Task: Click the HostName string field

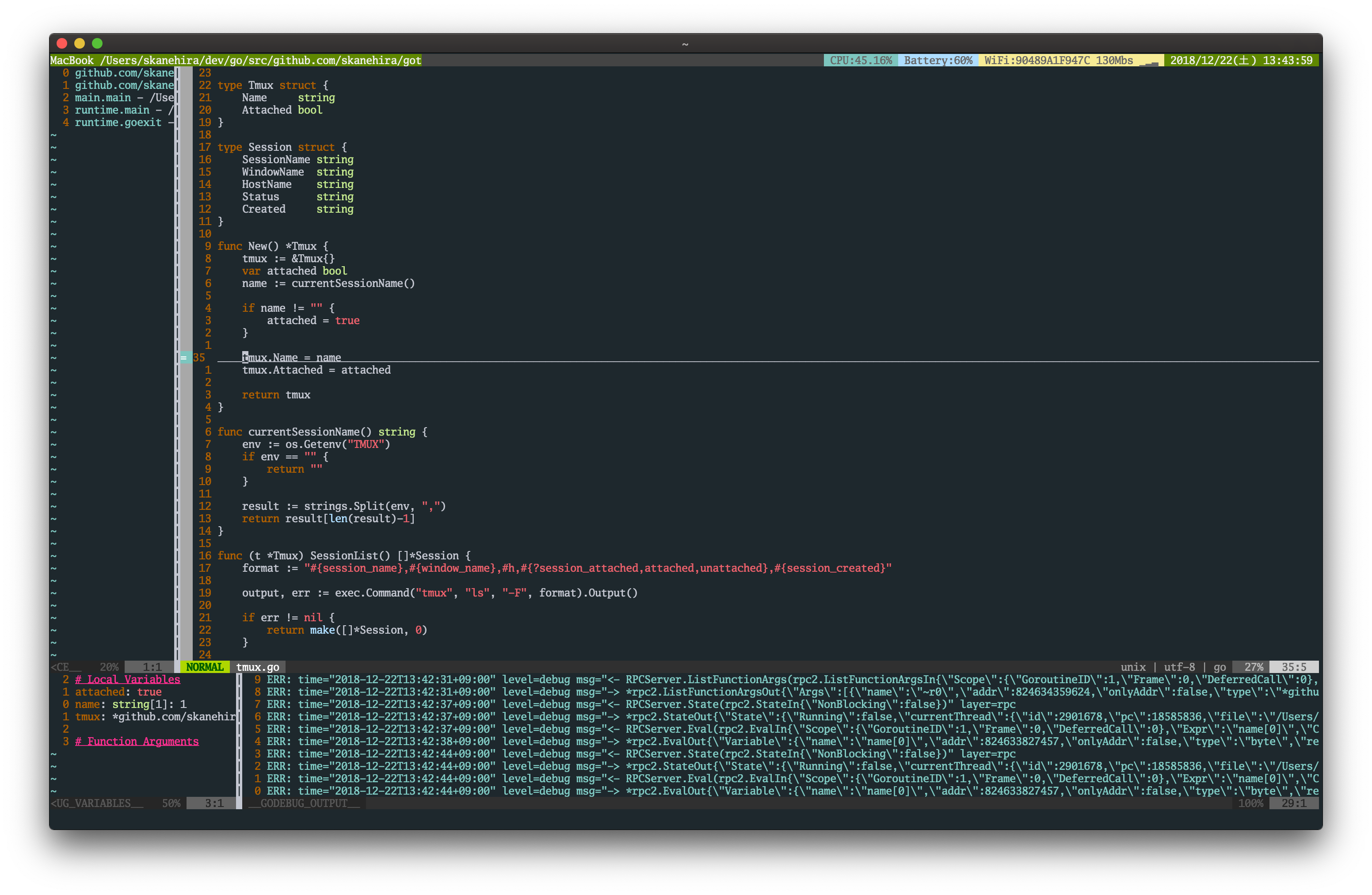Action: tap(298, 184)
